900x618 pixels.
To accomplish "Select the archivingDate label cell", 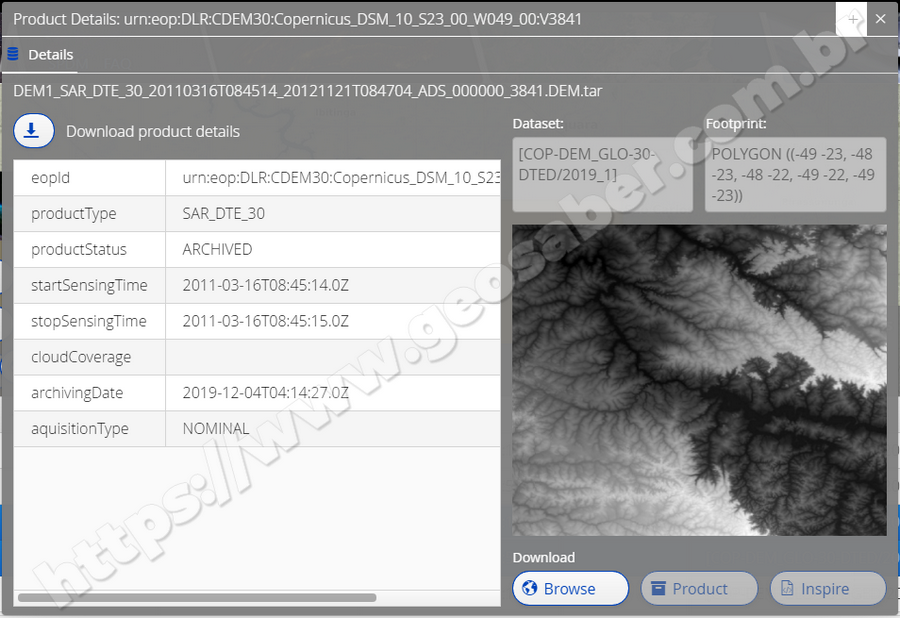I will tap(90, 393).
